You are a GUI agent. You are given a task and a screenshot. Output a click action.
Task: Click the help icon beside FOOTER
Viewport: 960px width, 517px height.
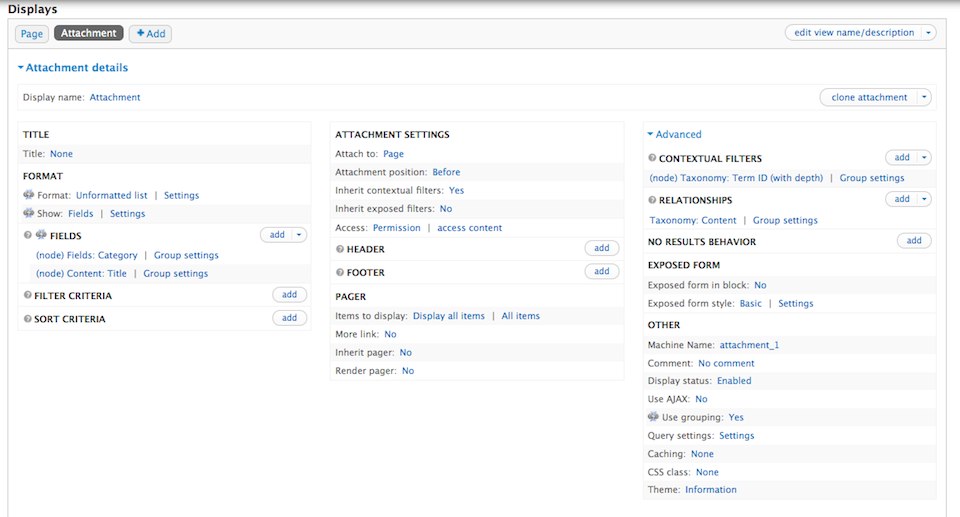340,272
